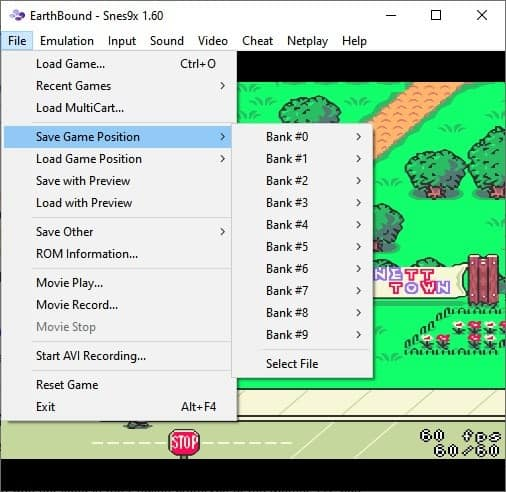506x492 pixels.
Task: Open the Load Game Position submenu
Action: point(118,159)
